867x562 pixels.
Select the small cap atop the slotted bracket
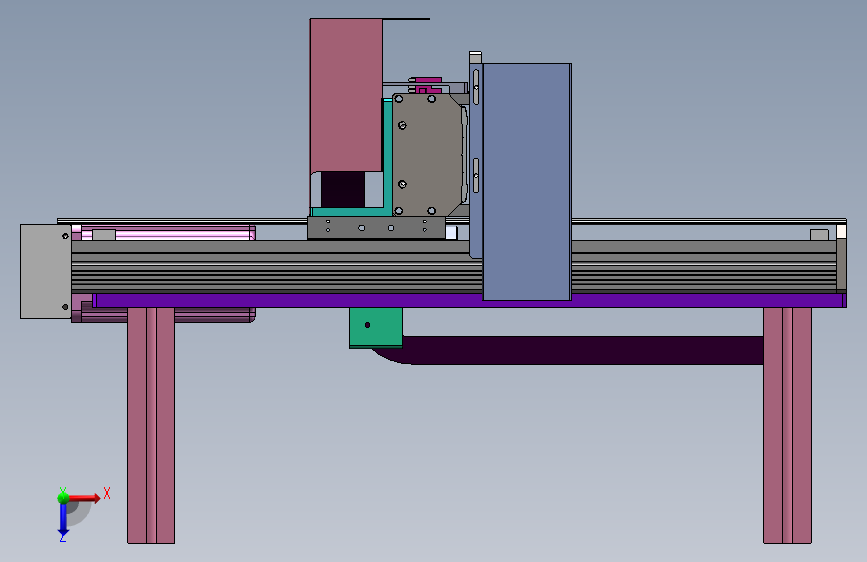click(x=476, y=58)
